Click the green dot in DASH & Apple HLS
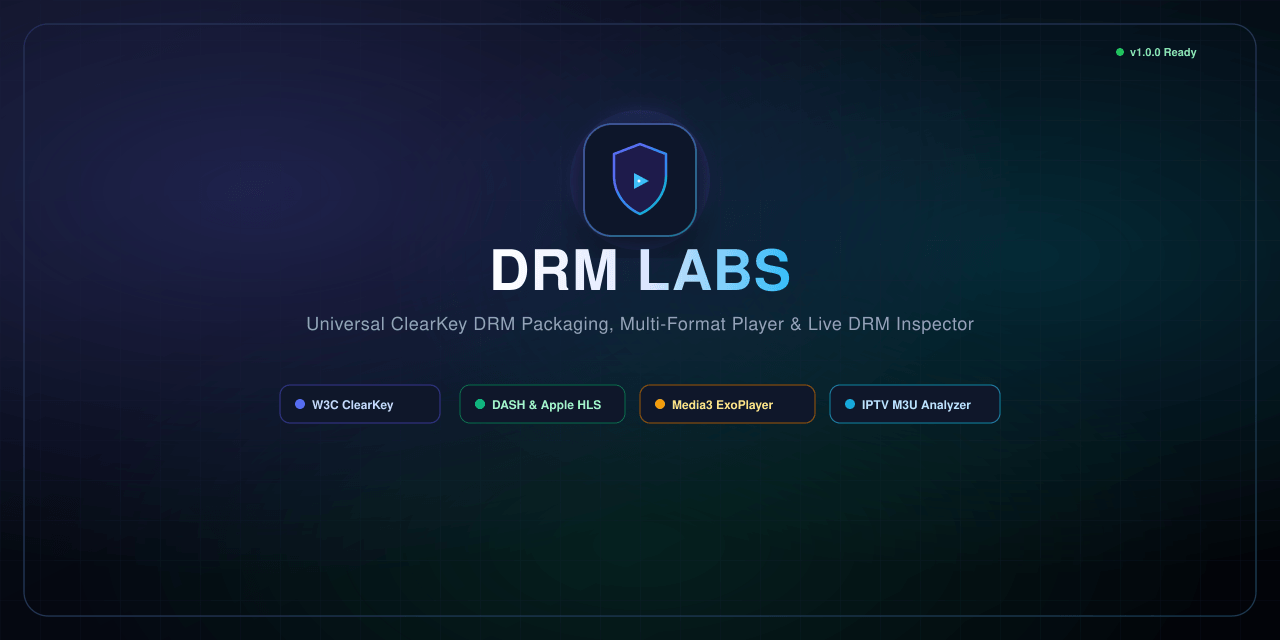 click(480, 404)
